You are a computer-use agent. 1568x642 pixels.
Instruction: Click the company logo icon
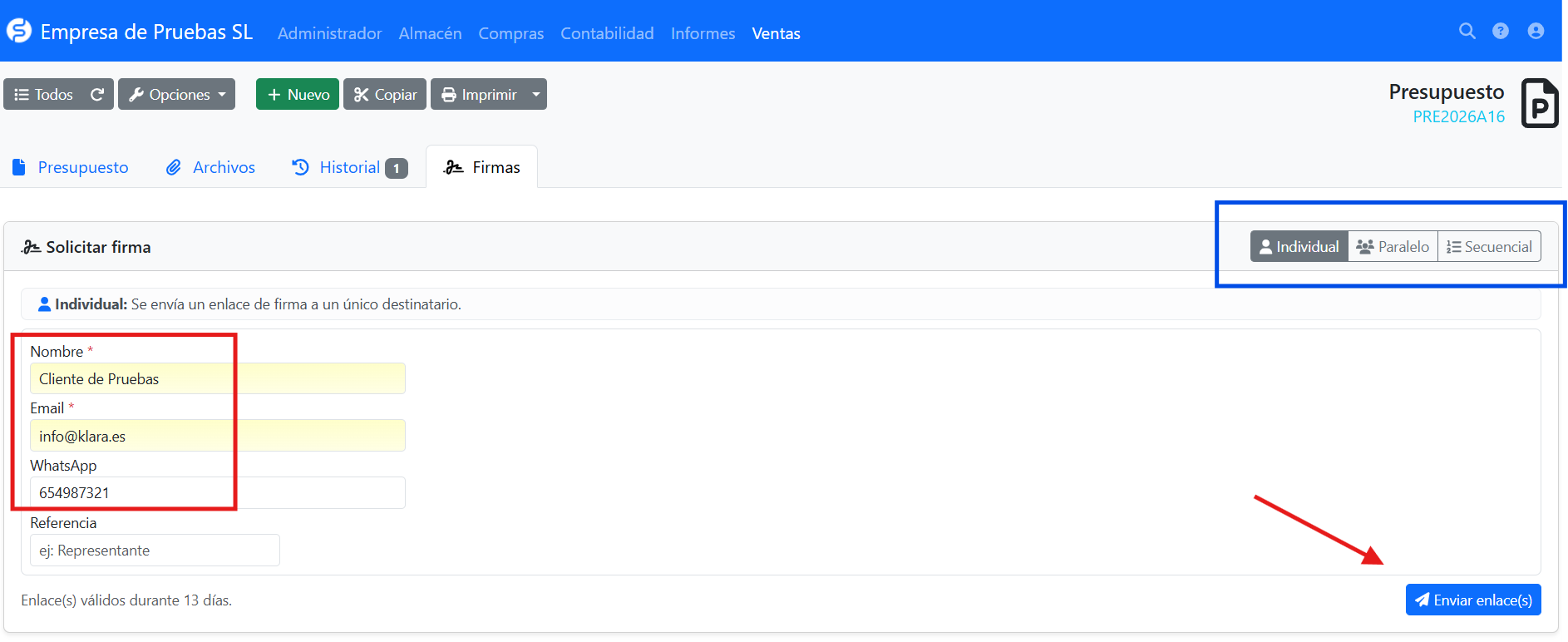coord(19,32)
